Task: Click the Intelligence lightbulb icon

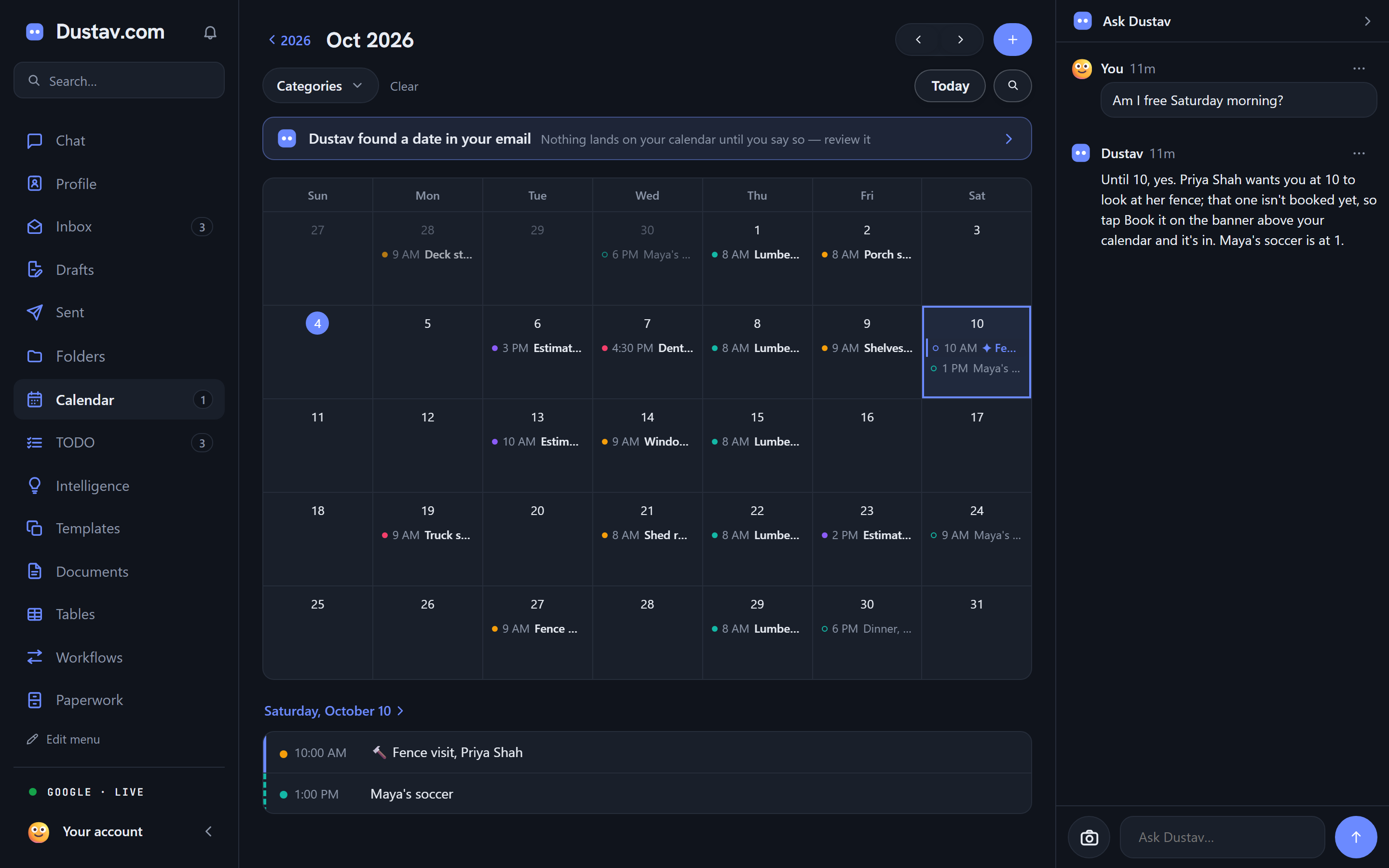Action: point(35,486)
